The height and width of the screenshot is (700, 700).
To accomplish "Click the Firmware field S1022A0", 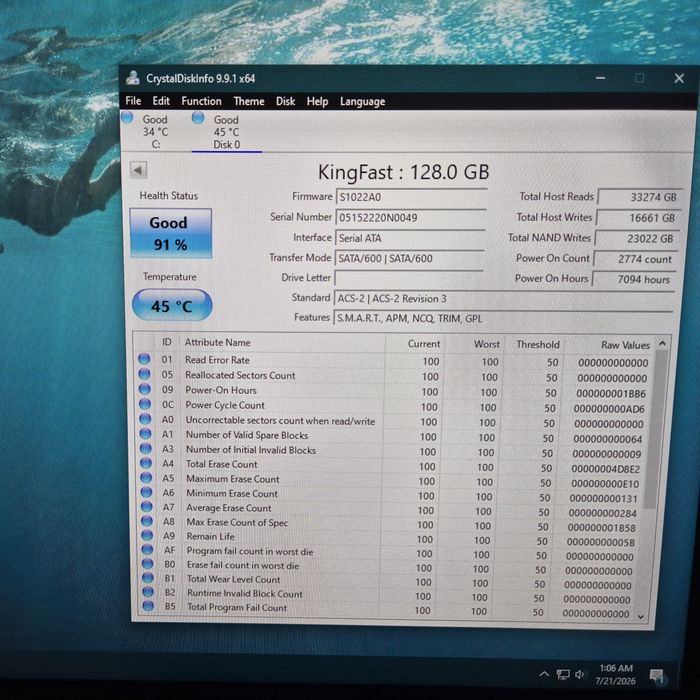I will [411, 197].
